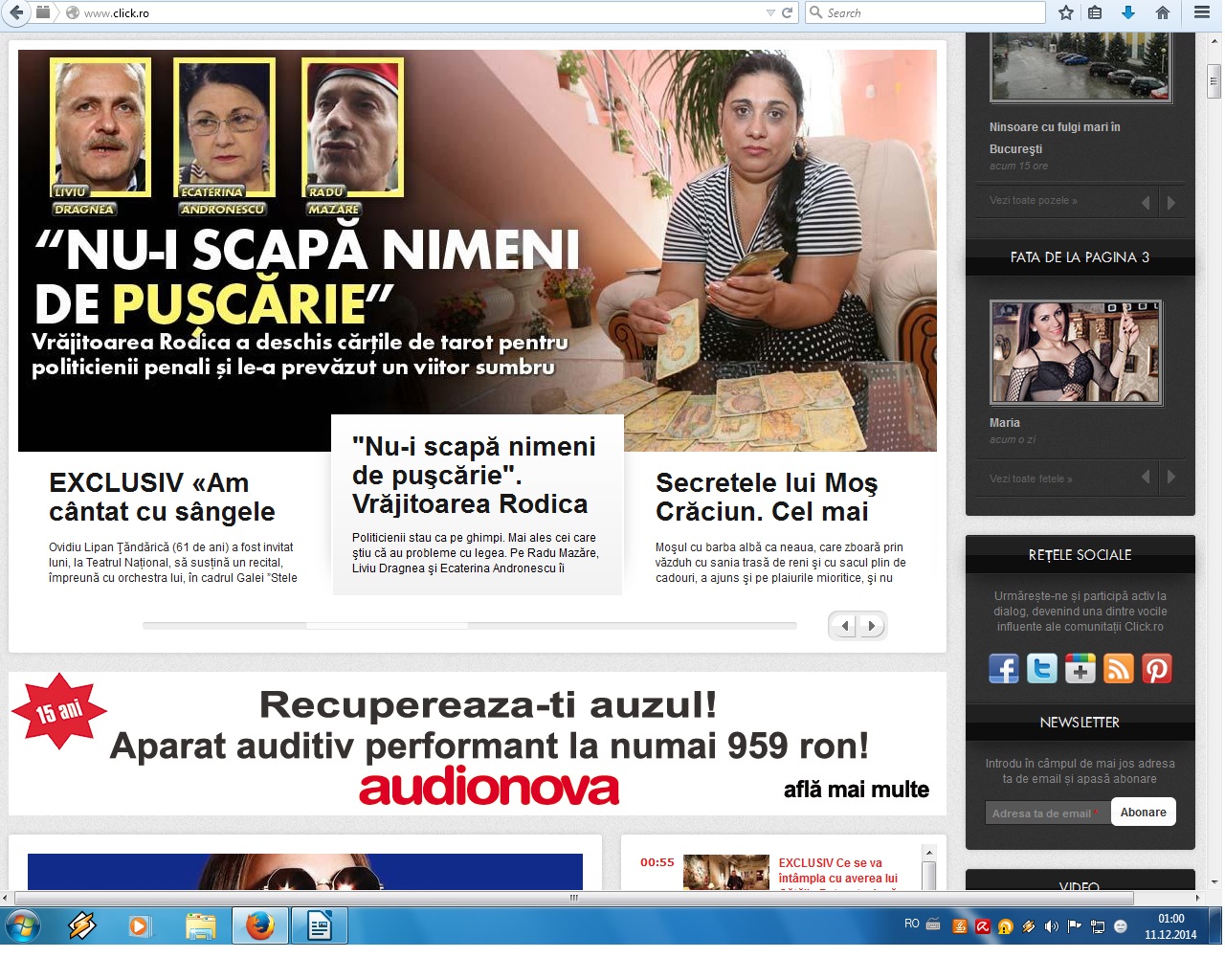Open the Downloads arrow icon
Screen dimensions: 1225x980
[1128, 12]
